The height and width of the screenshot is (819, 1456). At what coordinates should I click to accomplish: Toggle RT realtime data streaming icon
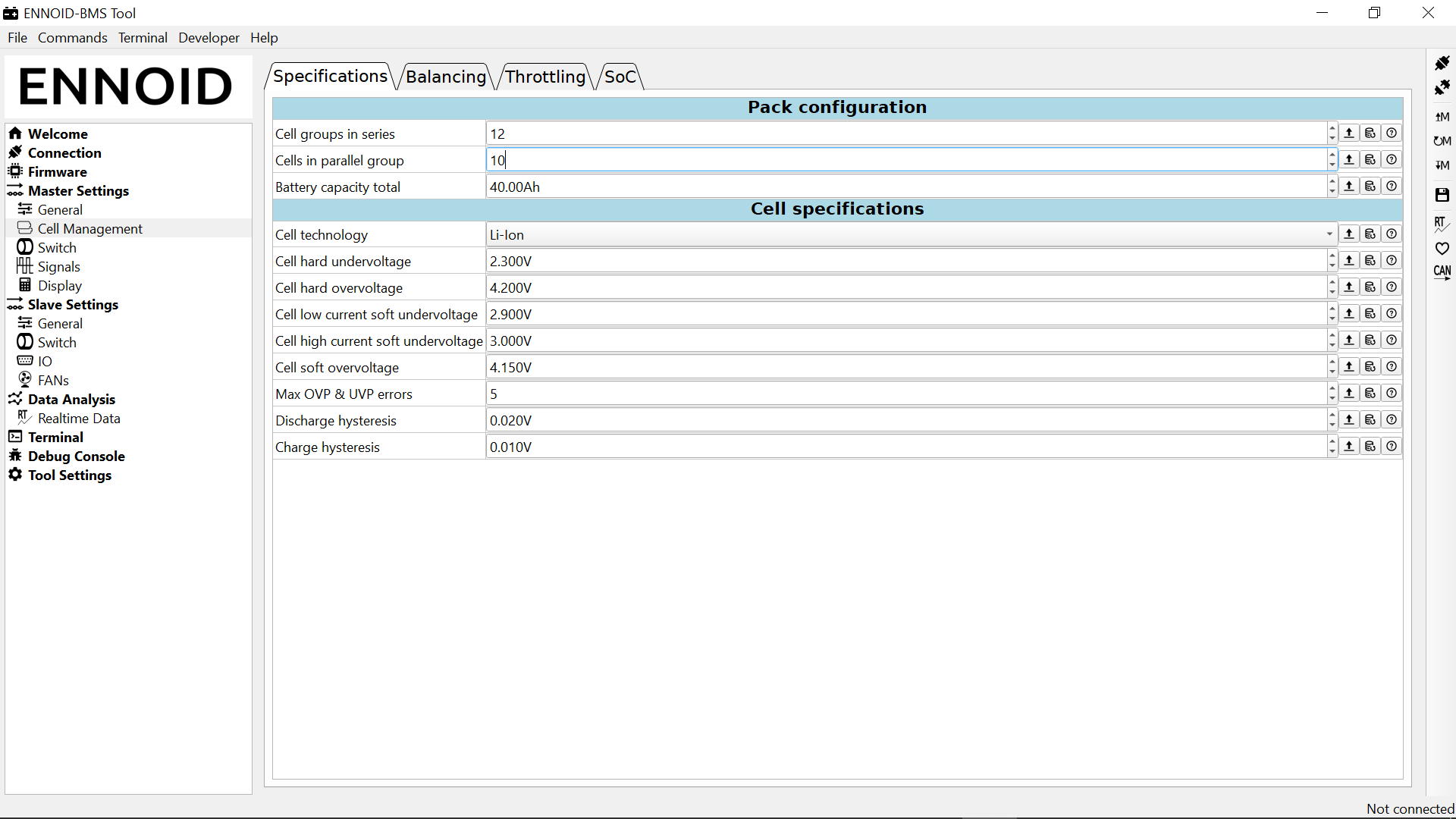(x=1442, y=223)
